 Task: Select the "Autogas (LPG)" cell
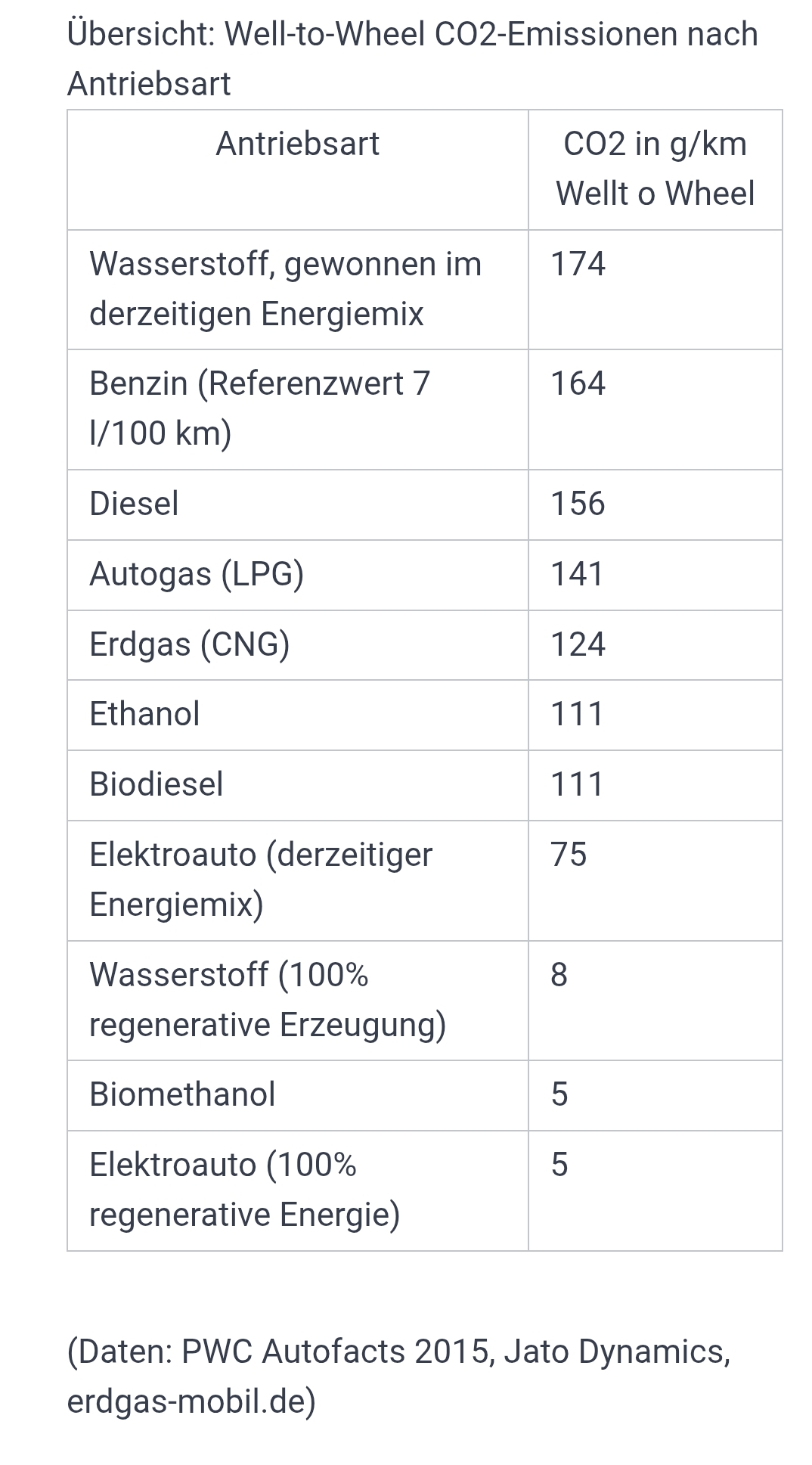(197, 574)
